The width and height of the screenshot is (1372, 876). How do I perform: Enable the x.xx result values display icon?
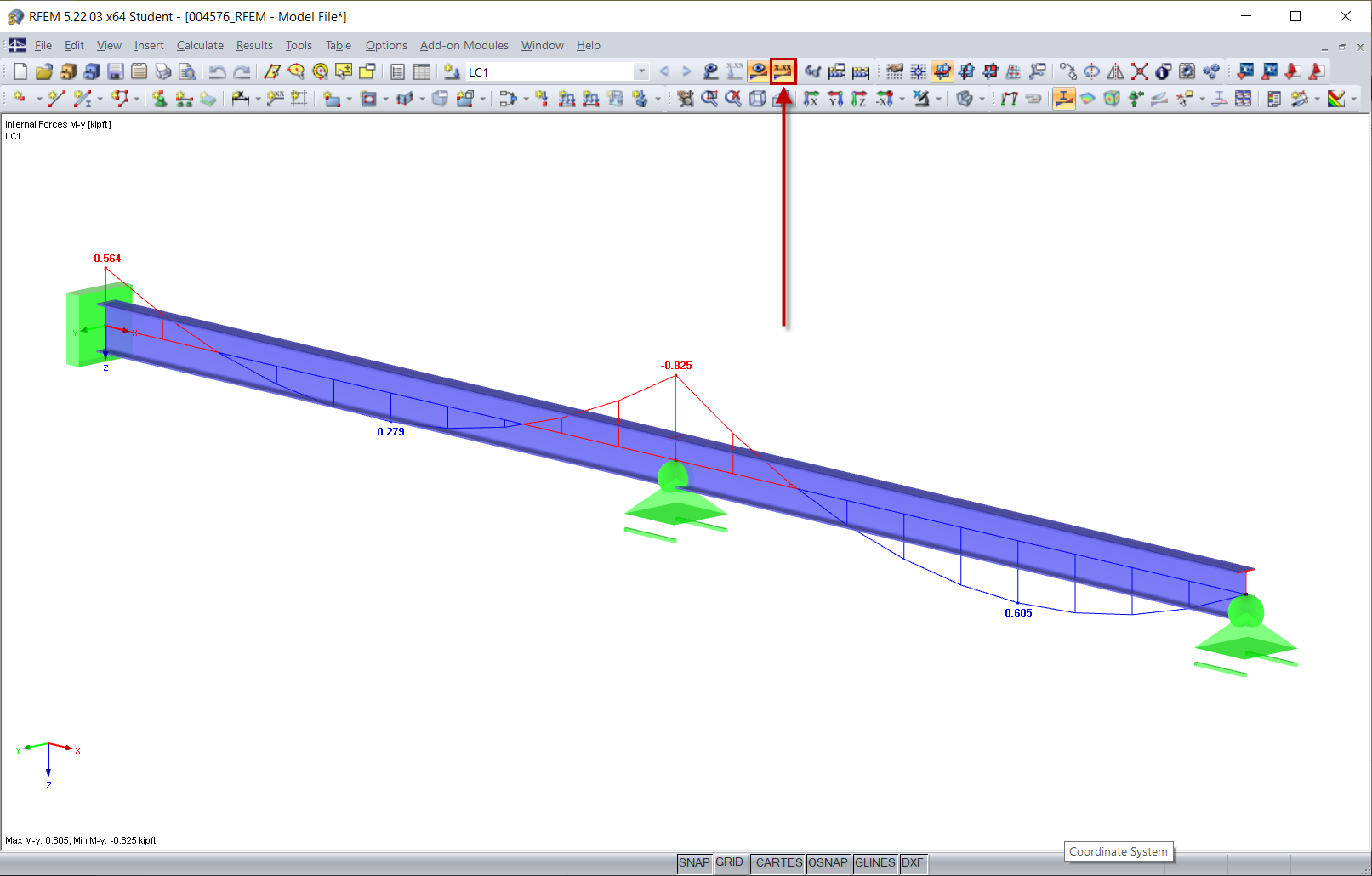[782, 71]
